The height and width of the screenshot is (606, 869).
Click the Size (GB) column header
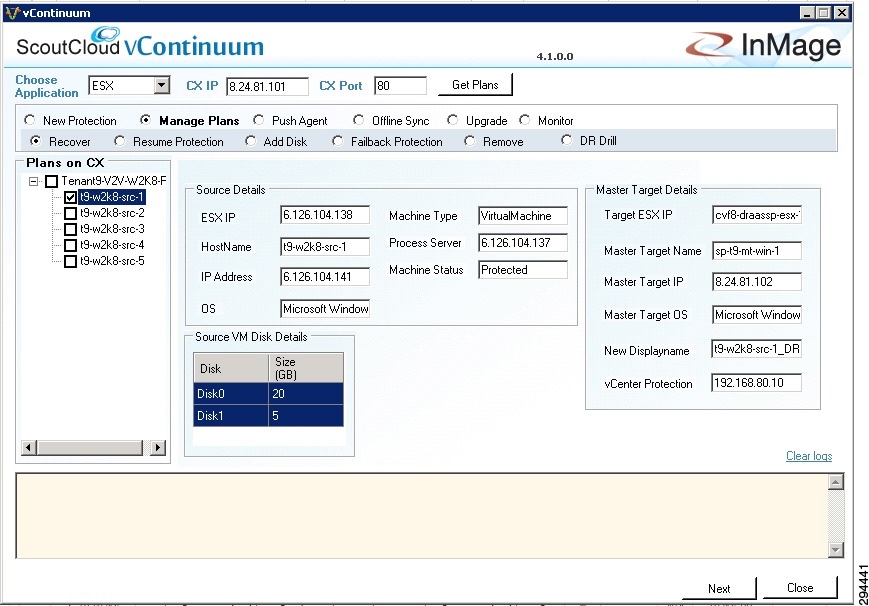[306, 368]
